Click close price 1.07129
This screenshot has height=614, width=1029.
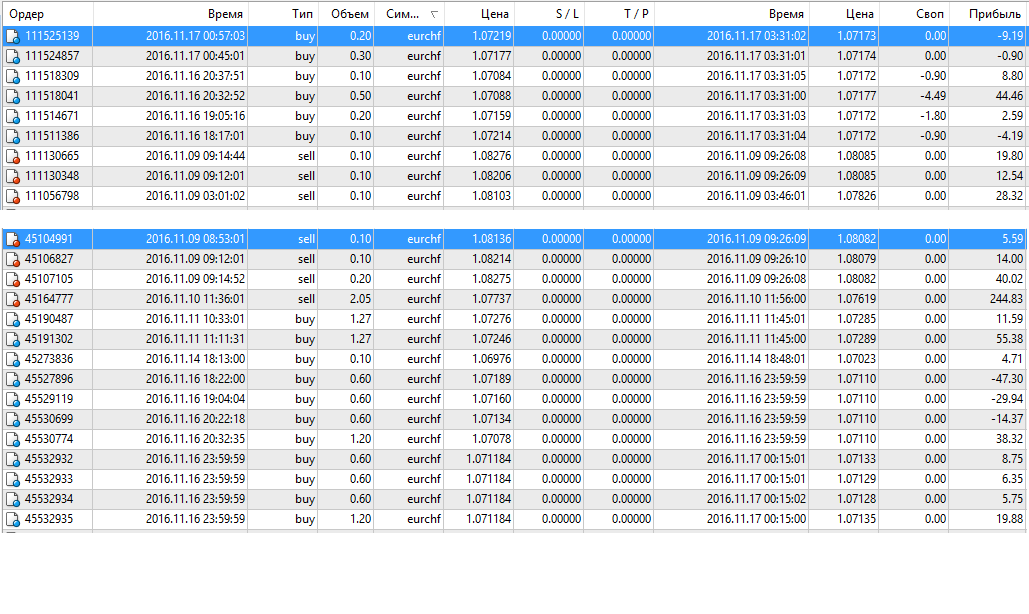(856, 479)
